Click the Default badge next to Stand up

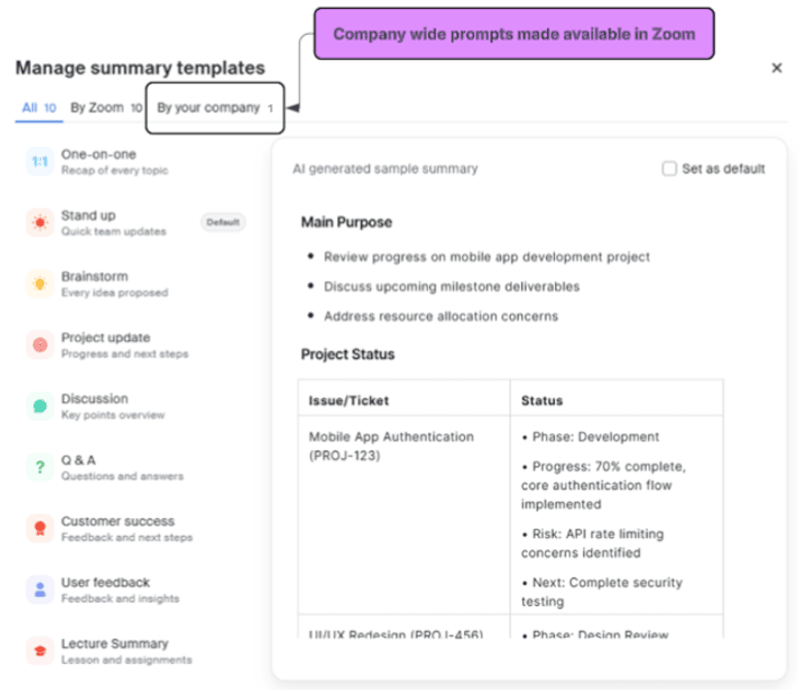point(222,222)
